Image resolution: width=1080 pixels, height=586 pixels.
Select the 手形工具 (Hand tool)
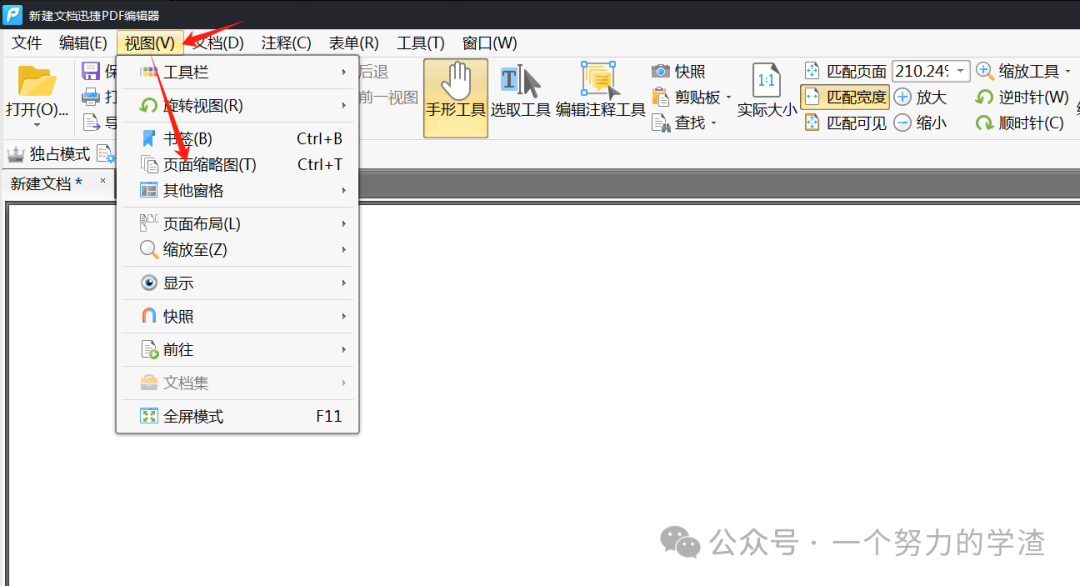point(455,95)
